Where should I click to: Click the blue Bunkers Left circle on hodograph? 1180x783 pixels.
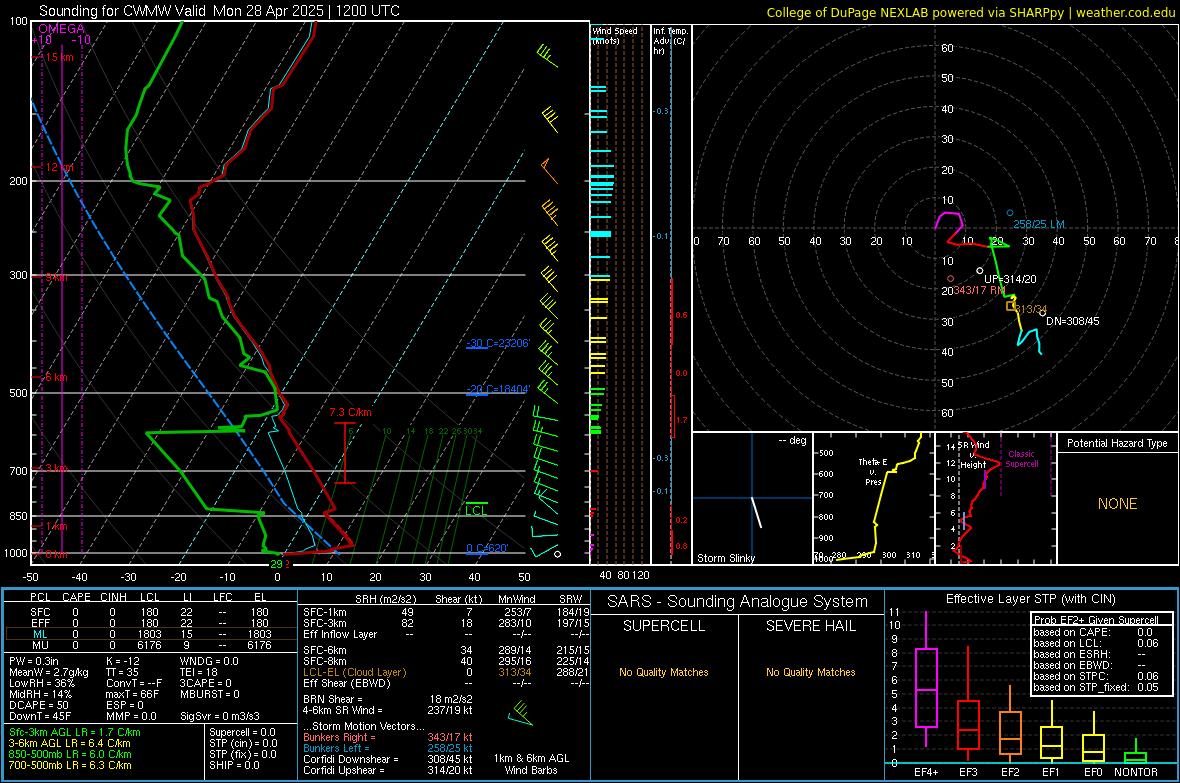1010,213
